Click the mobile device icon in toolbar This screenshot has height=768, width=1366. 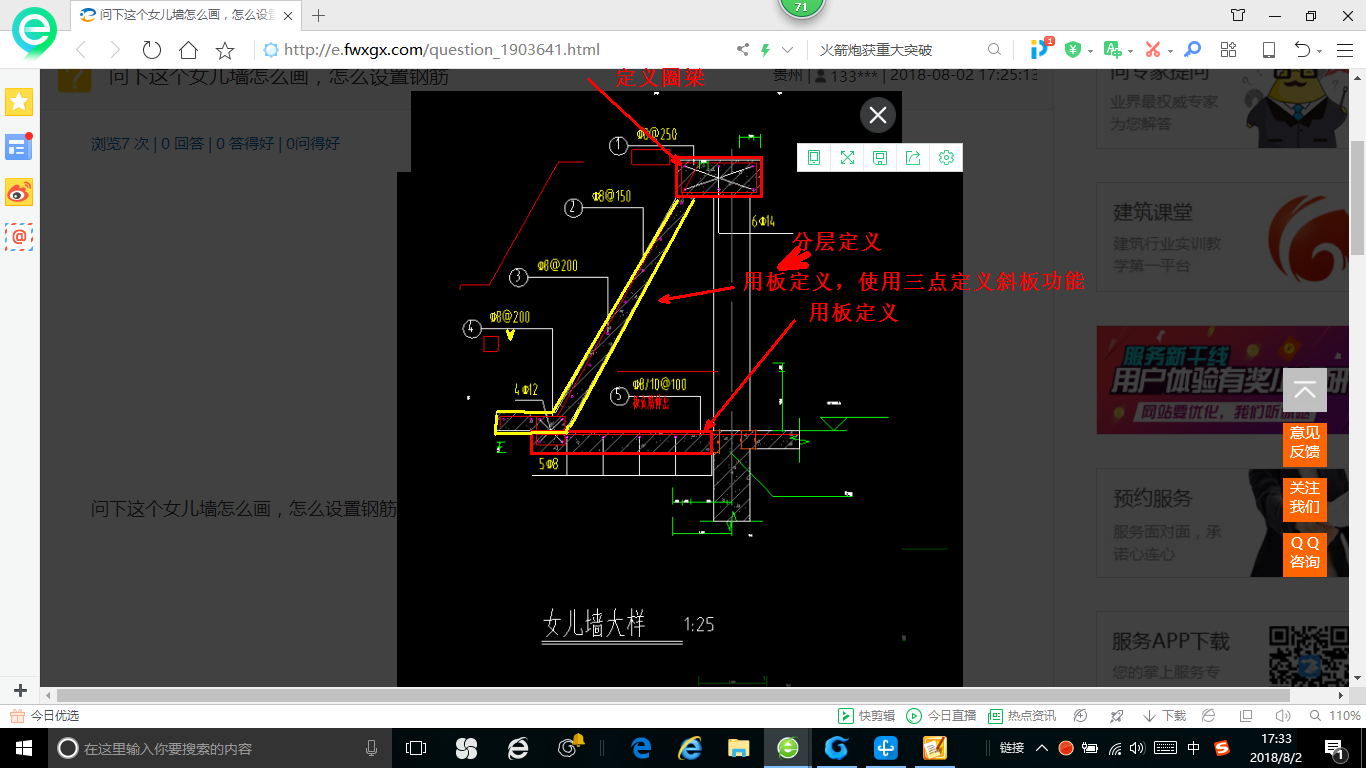(x=1269, y=50)
